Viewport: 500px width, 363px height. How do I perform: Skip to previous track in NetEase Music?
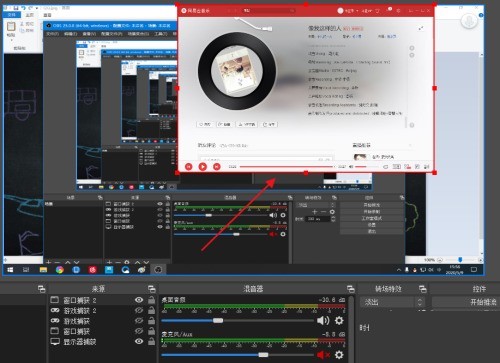[x=189, y=166]
